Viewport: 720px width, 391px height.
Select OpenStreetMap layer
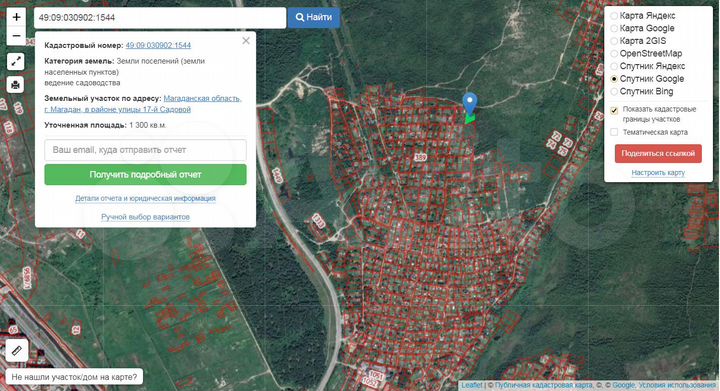[614, 54]
